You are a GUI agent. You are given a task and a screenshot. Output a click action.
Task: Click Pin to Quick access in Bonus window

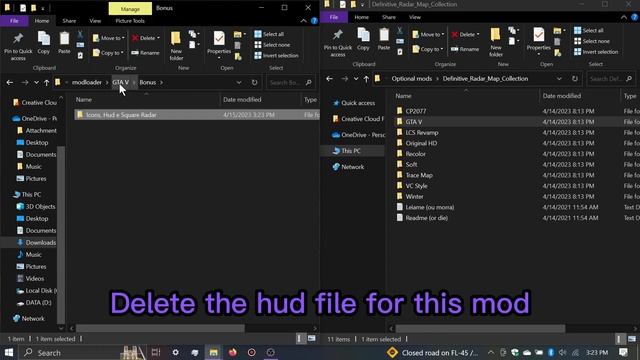click(x=18, y=46)
